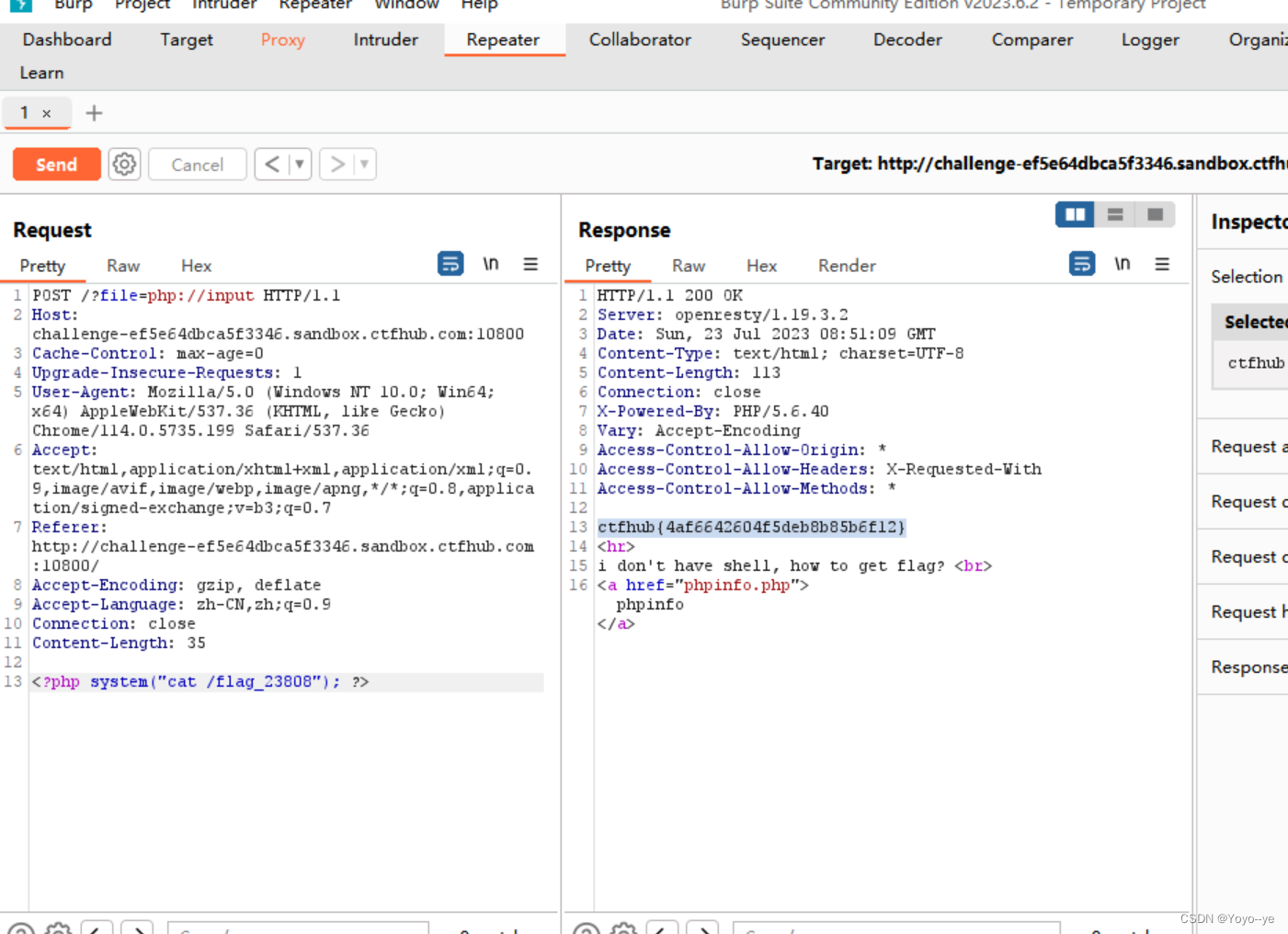Open the Collaborator tab
The width and height of the screenshot is (1288, 934).
pyautogui.click(x=640, y=40)
